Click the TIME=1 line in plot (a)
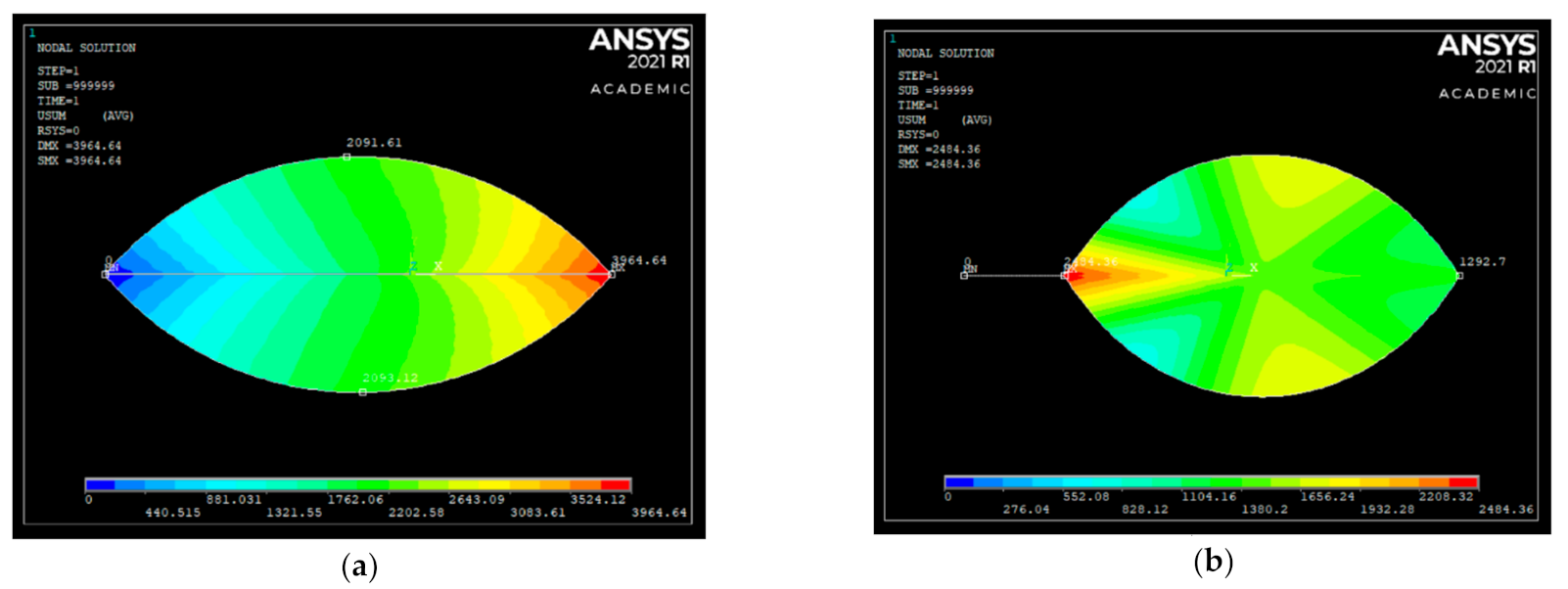This screenshot has height=589, width=1568. (x=58, y=101)
